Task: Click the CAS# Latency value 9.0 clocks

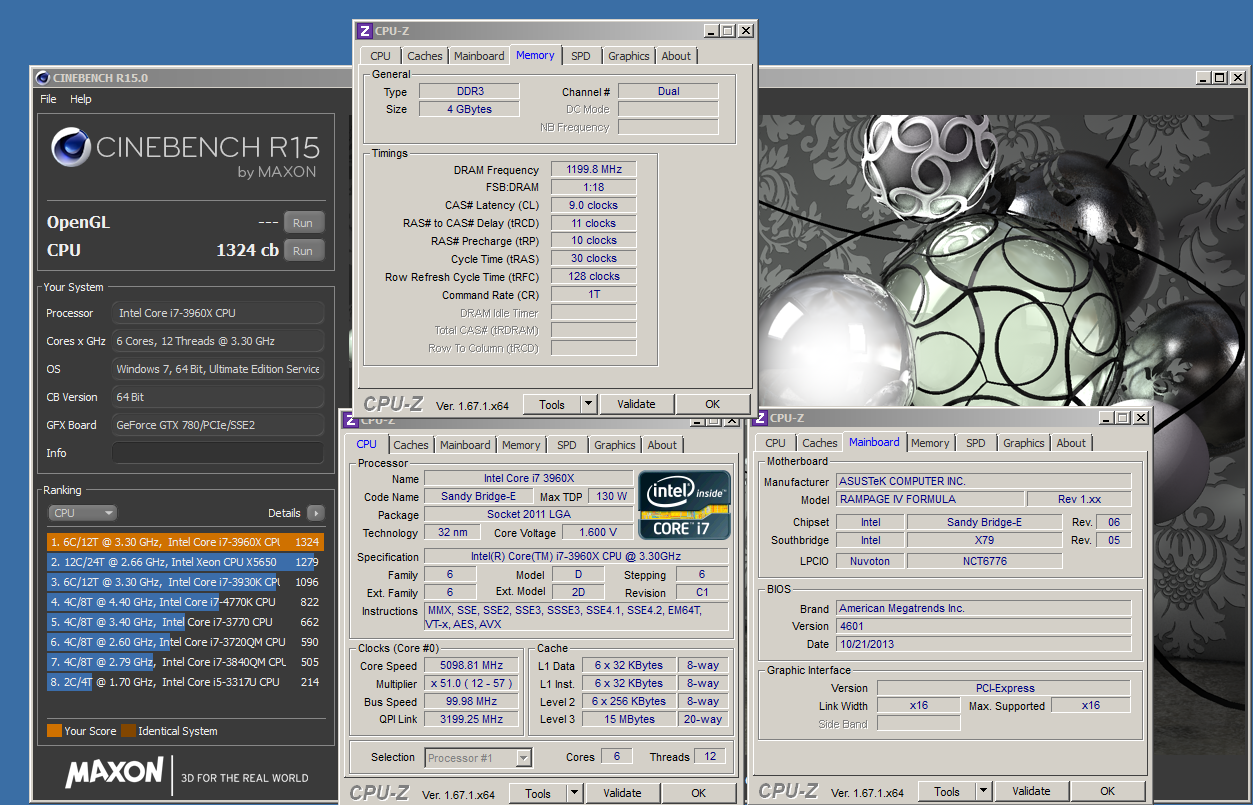Action: (x=595, y=205)
